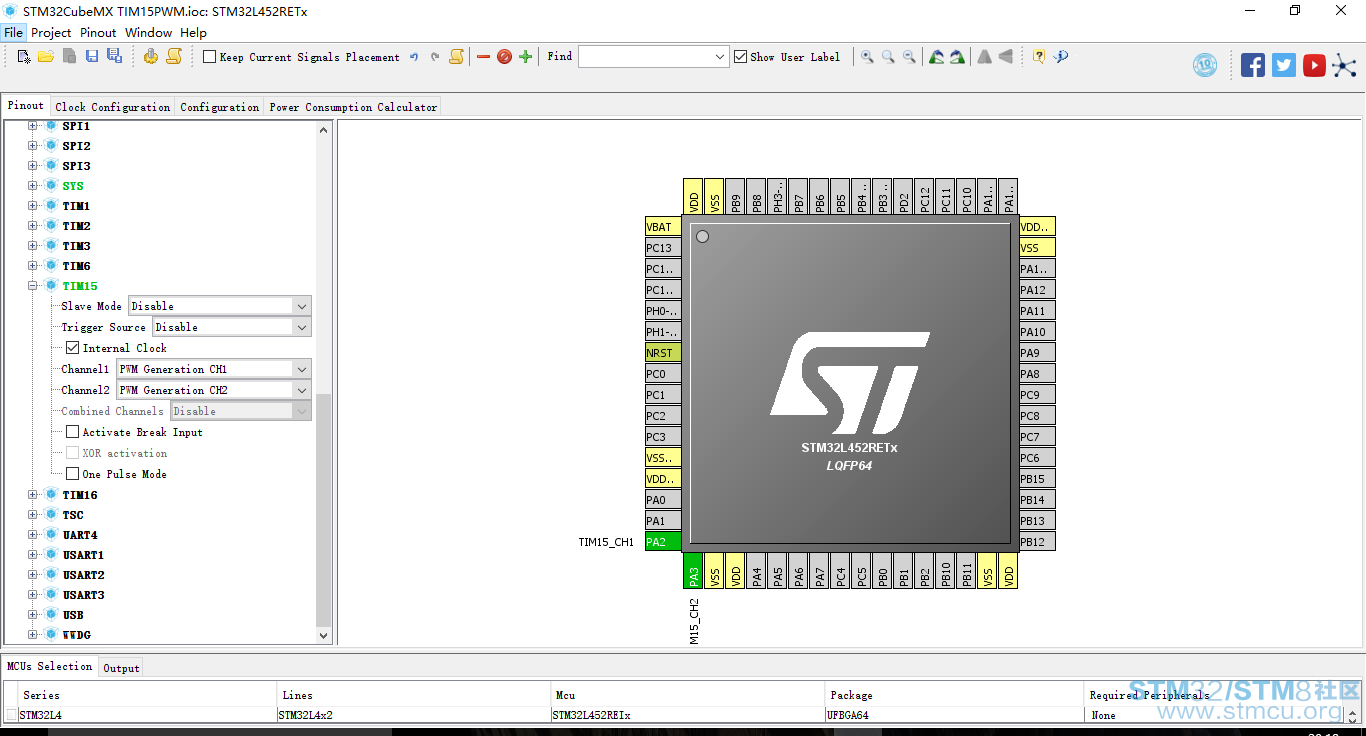Screen dimensions: 1366x736
Task: Expand the TIM1 tree node
Action: pyautogui.click(x=33, y=206)
